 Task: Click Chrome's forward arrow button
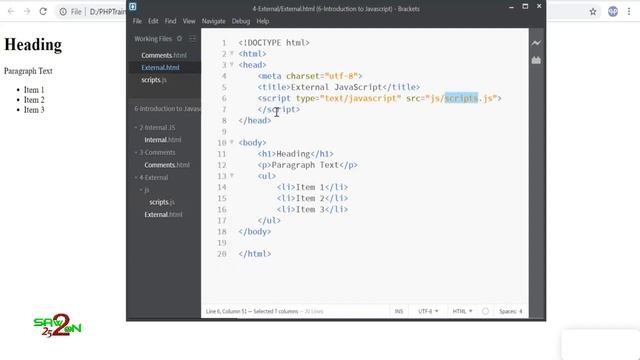27,11
